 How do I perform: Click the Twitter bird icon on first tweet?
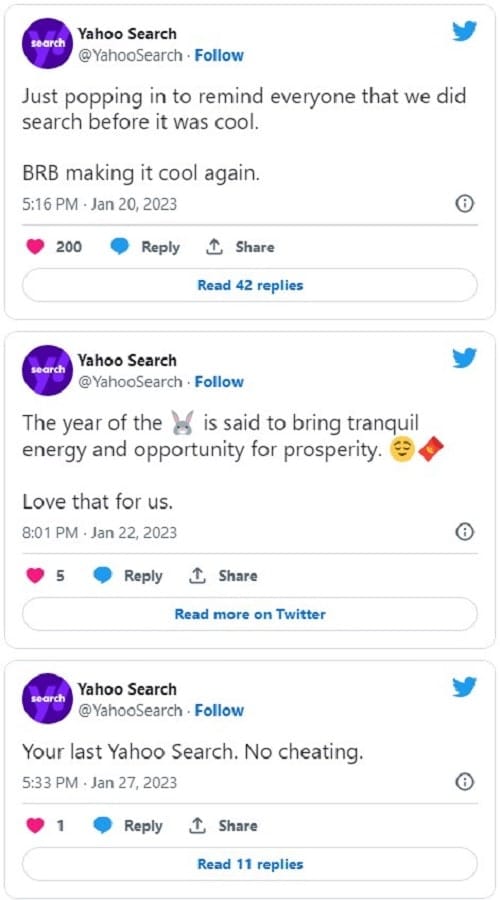point(464,32)
